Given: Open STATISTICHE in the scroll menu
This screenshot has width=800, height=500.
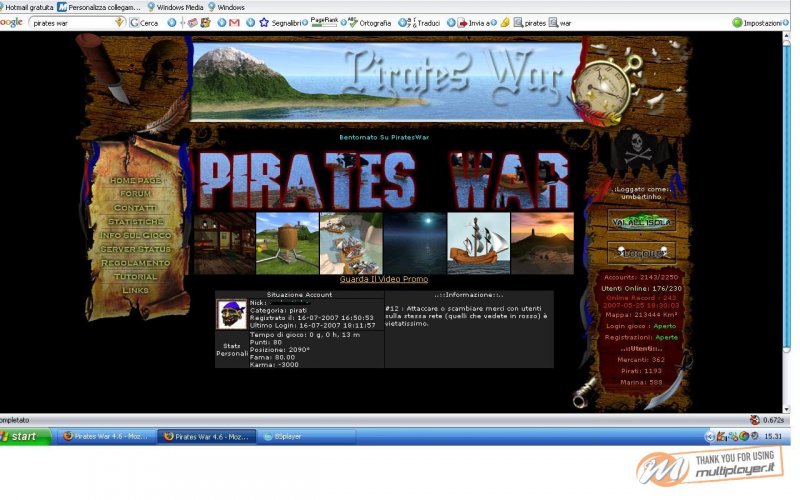Looking at the screenshot, I should tap(135, 221).
